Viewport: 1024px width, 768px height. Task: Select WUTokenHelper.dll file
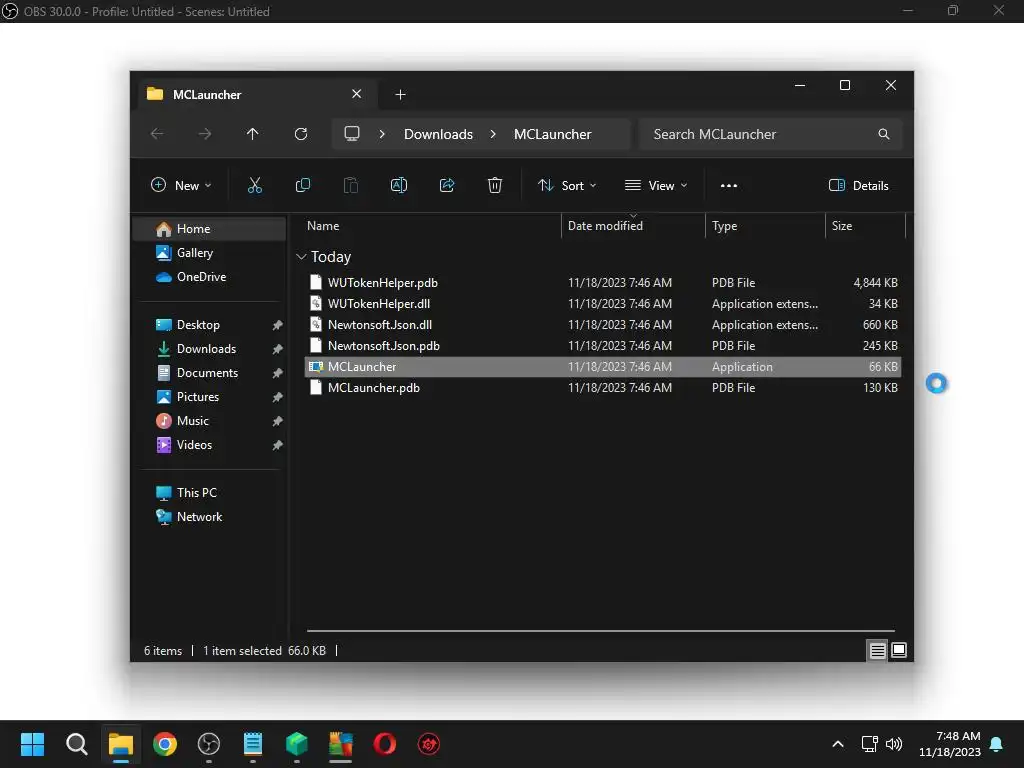click(603, 304)
